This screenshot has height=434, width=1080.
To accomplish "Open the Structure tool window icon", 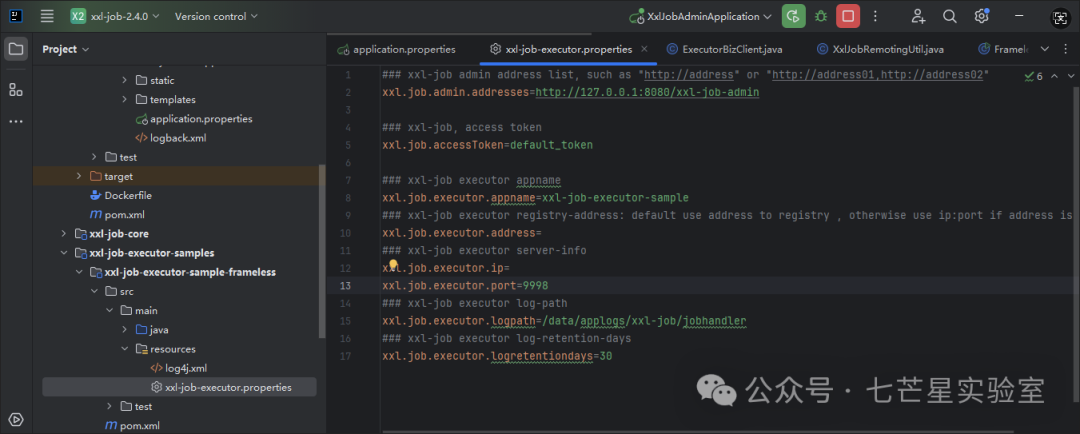I will click(x=16, y=90).
